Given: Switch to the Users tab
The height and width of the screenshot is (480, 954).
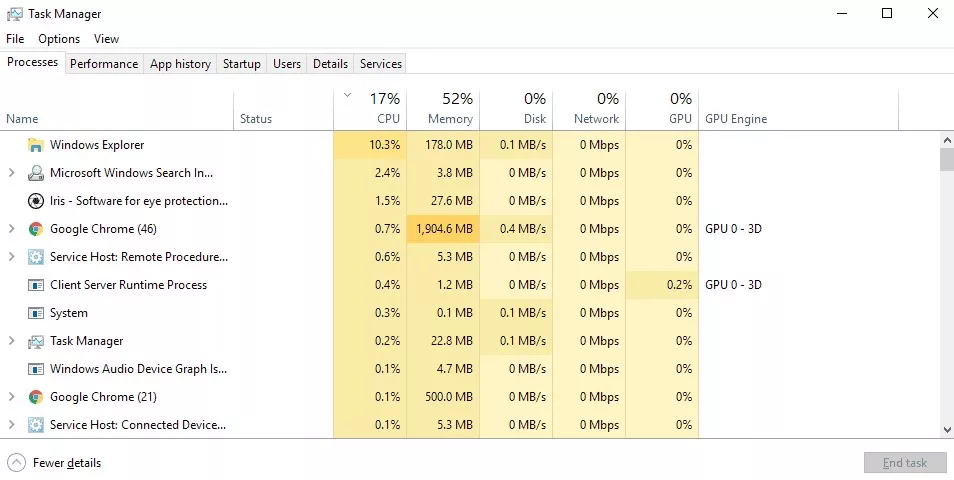Looking at the screenshot, I should coord(287,64).
